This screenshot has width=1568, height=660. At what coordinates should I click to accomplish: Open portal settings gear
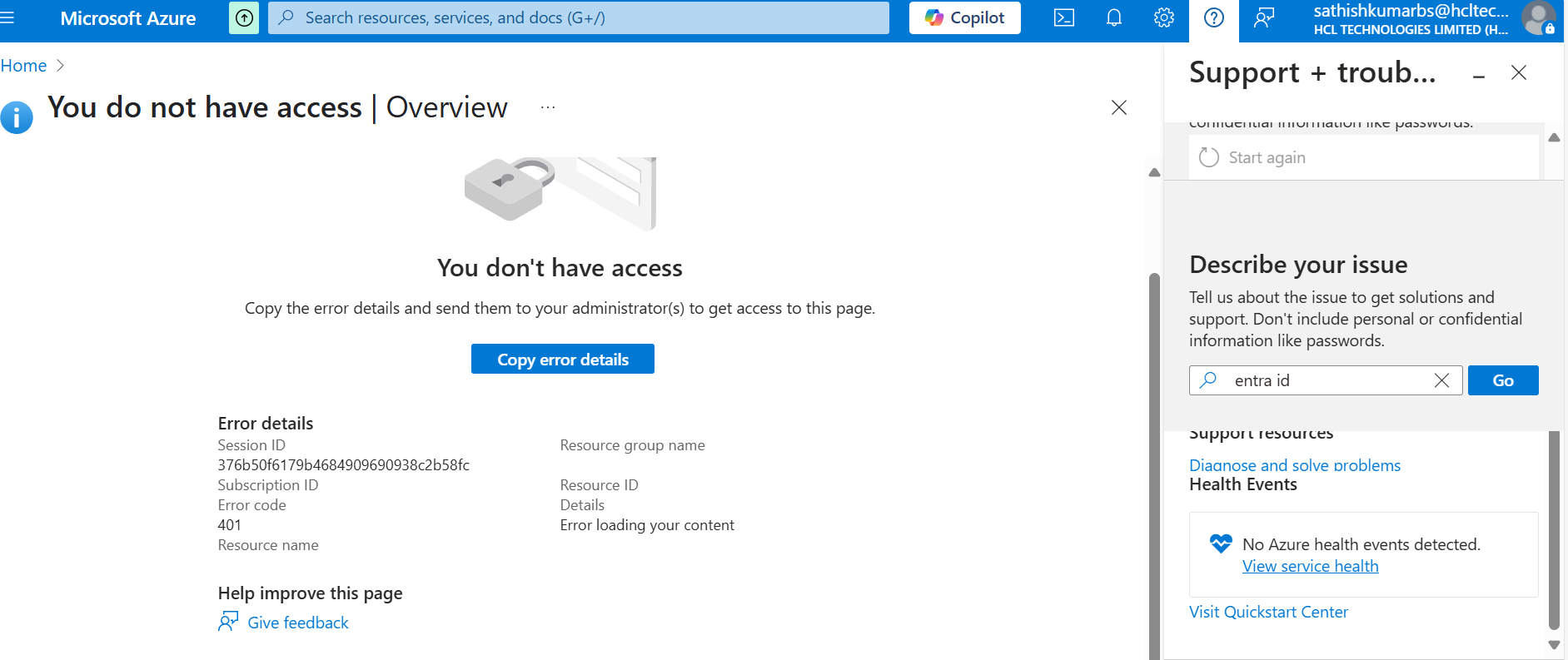click(x=1164, y=17)
